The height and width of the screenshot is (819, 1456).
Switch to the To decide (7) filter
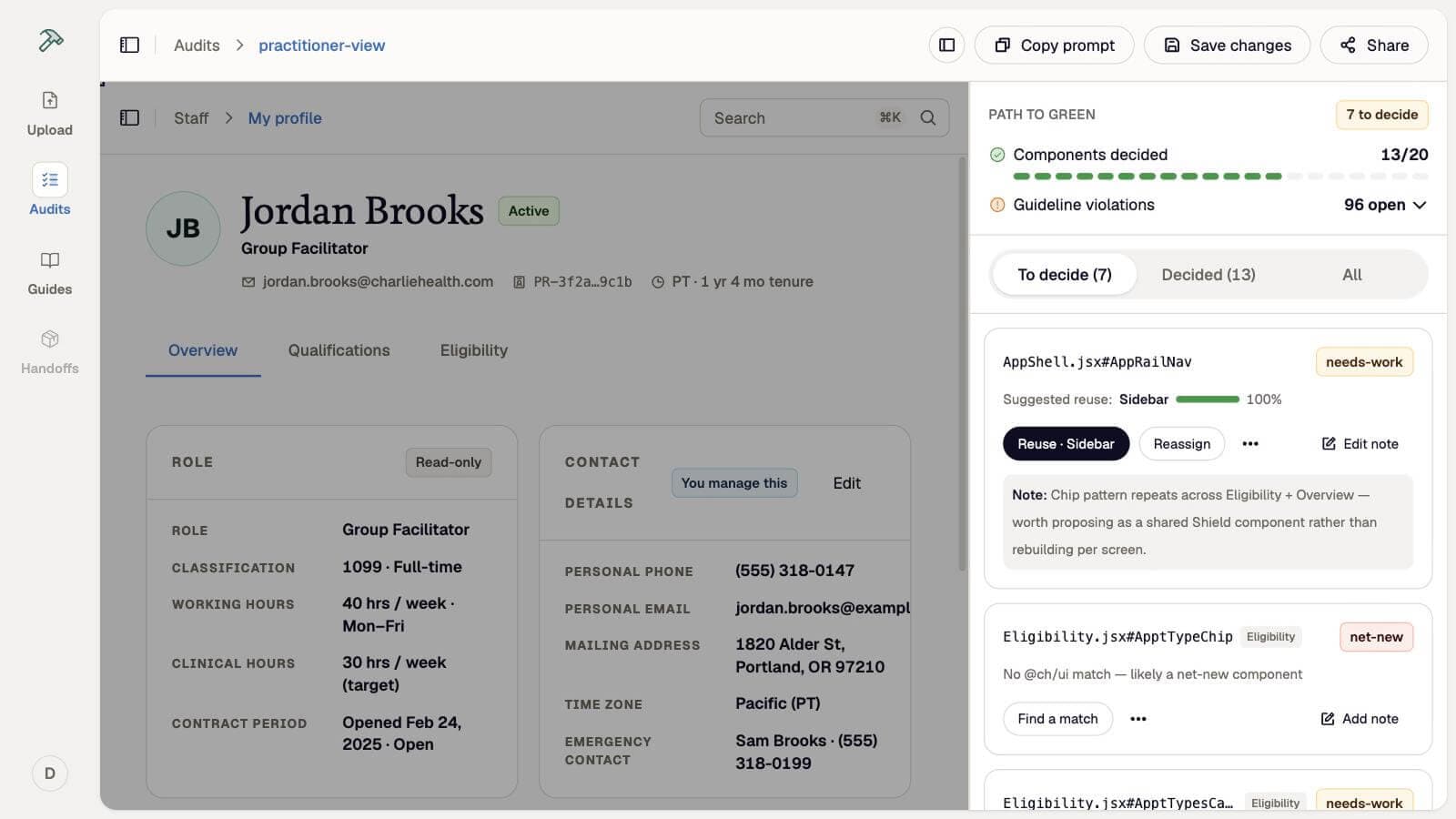[1064, 275]
